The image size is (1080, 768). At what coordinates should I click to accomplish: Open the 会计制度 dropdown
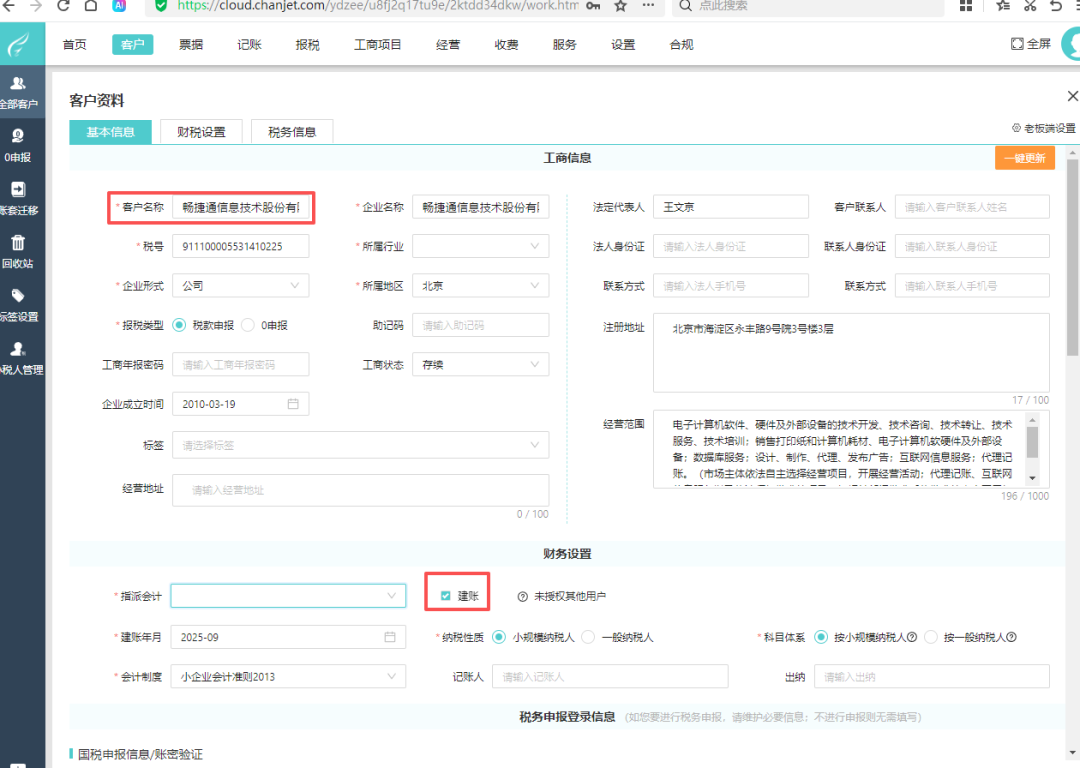click(x=288, y=676)
